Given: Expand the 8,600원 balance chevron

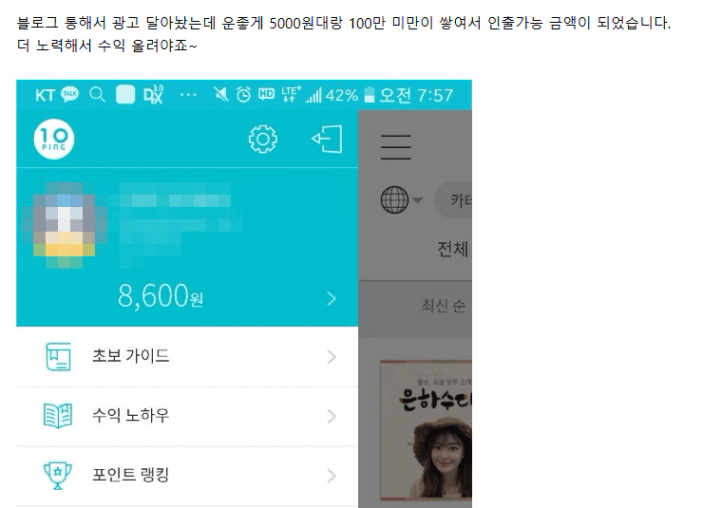Looking at the screenshot, I should 332,299.
